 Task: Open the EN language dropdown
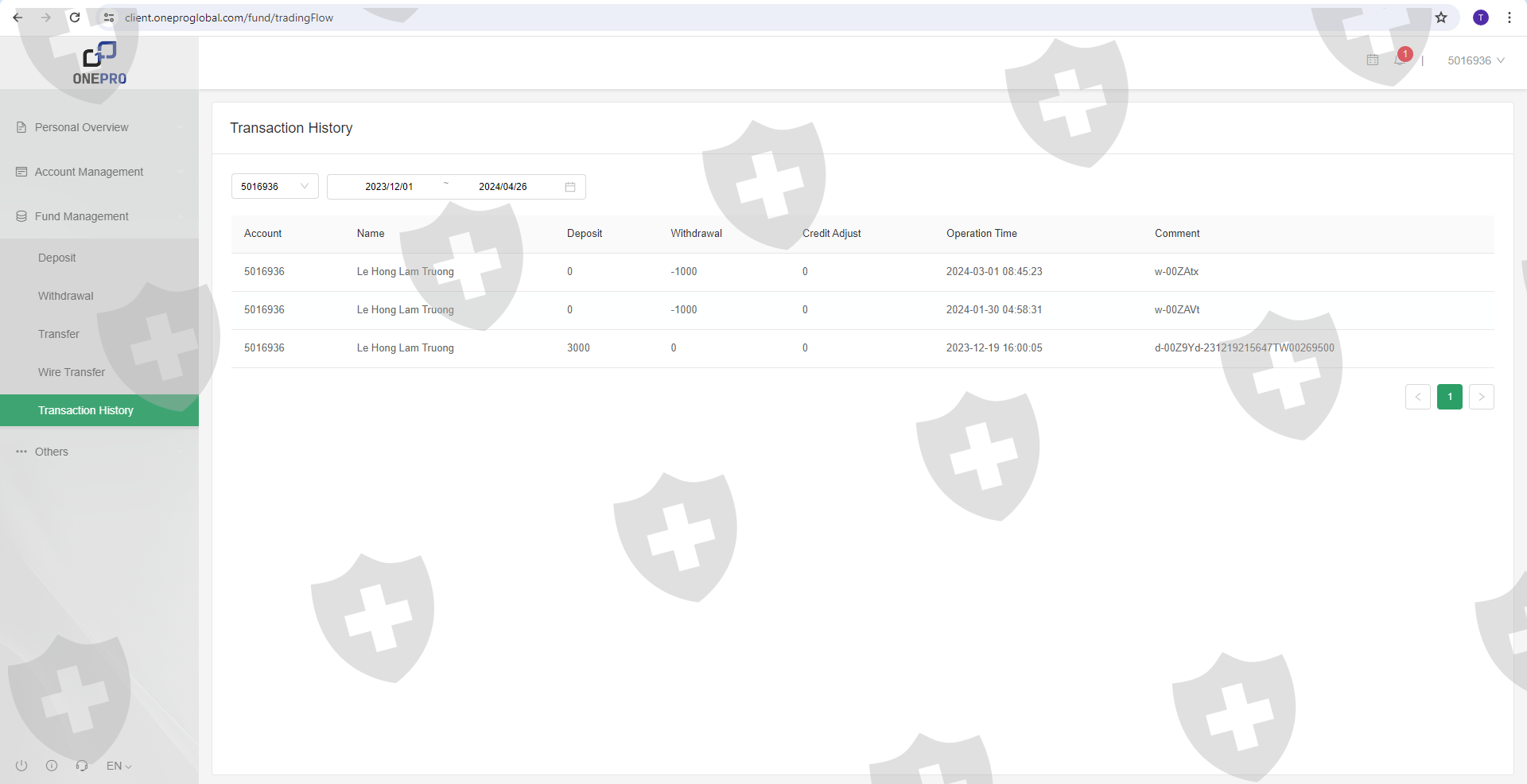coord(119,766)
